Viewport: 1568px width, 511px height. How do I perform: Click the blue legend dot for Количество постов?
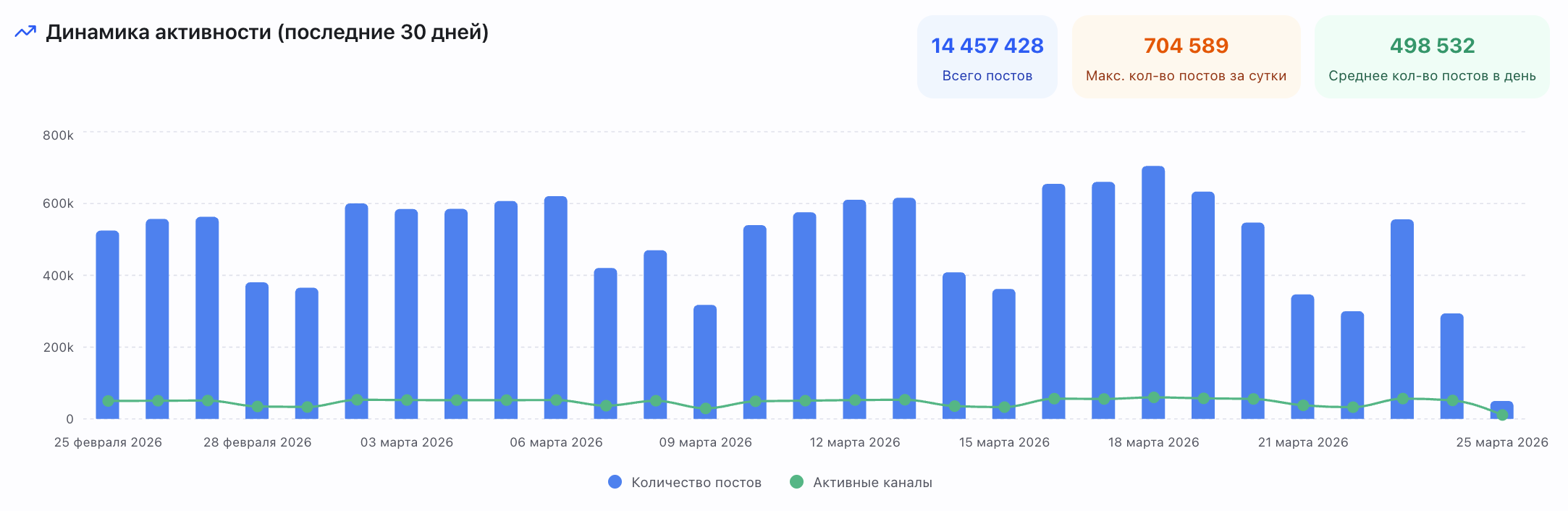click(x=615, y=482)
